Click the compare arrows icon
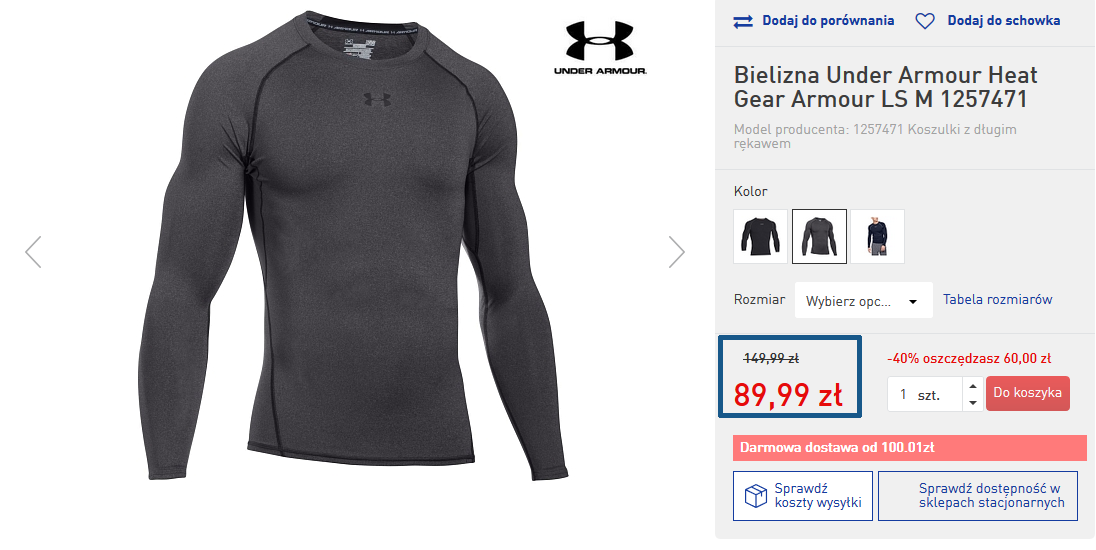 tap(743, 21)
